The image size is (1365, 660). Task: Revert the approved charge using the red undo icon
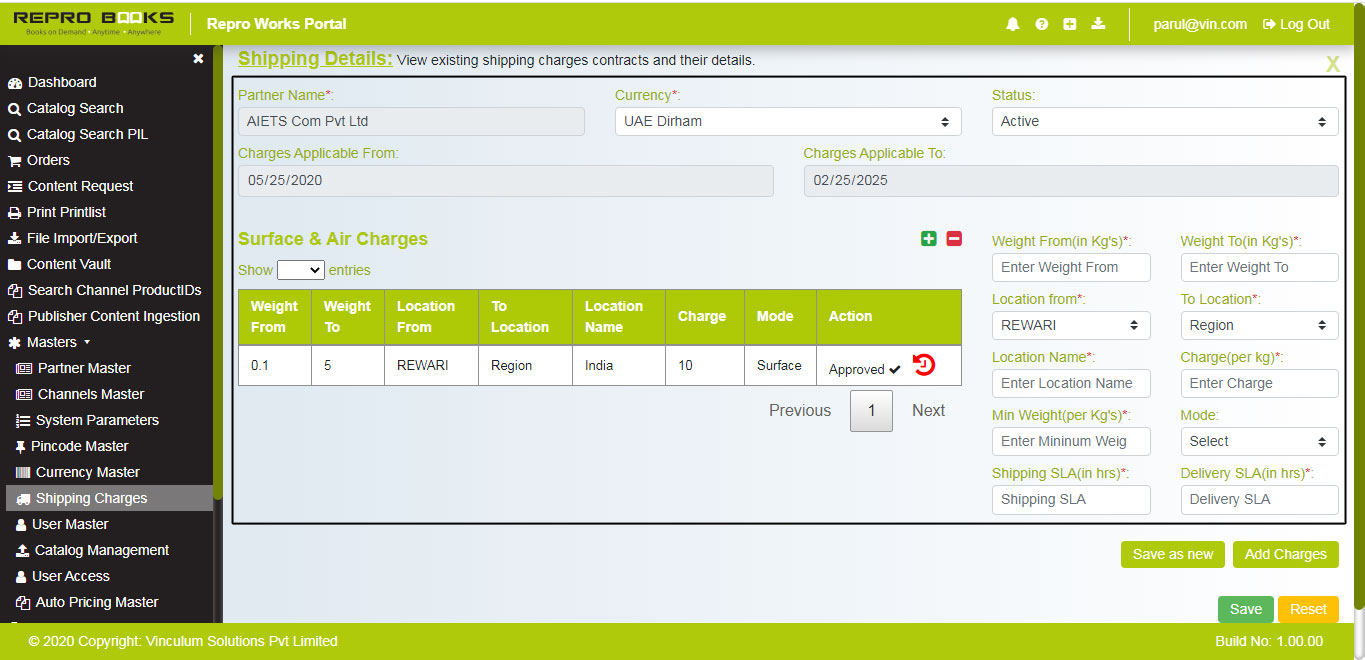point(923,366)
